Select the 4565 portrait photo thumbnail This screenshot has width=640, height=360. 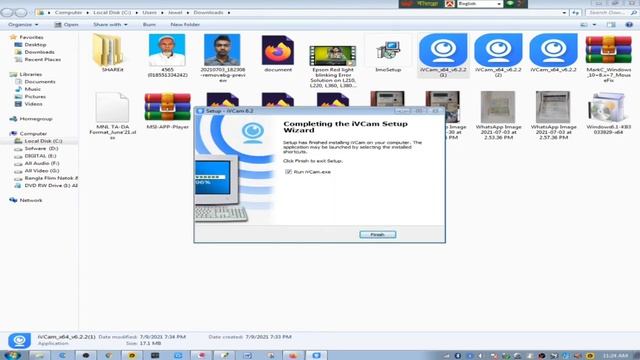pyautogui.click(x=167, y=50)
